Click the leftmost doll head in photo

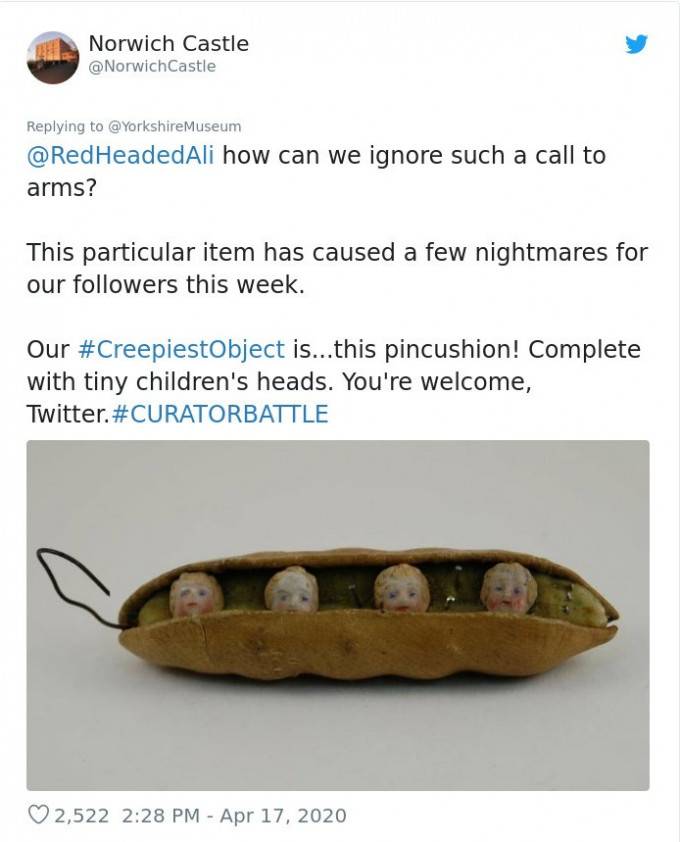[x=195, y=594]
